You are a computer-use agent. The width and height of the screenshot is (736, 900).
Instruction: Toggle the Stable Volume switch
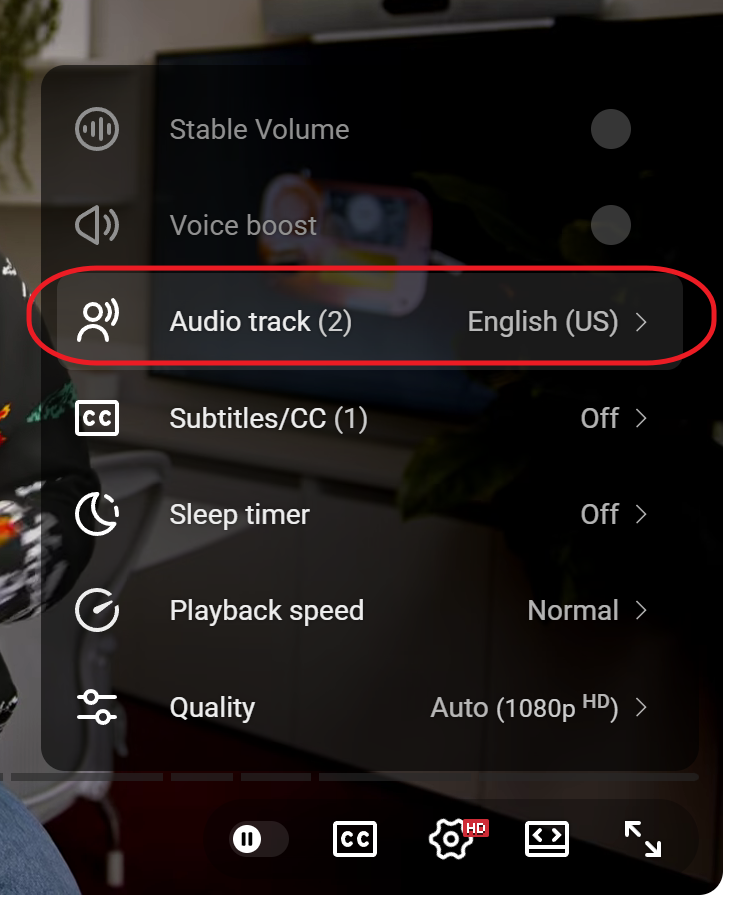pos(610,129)
